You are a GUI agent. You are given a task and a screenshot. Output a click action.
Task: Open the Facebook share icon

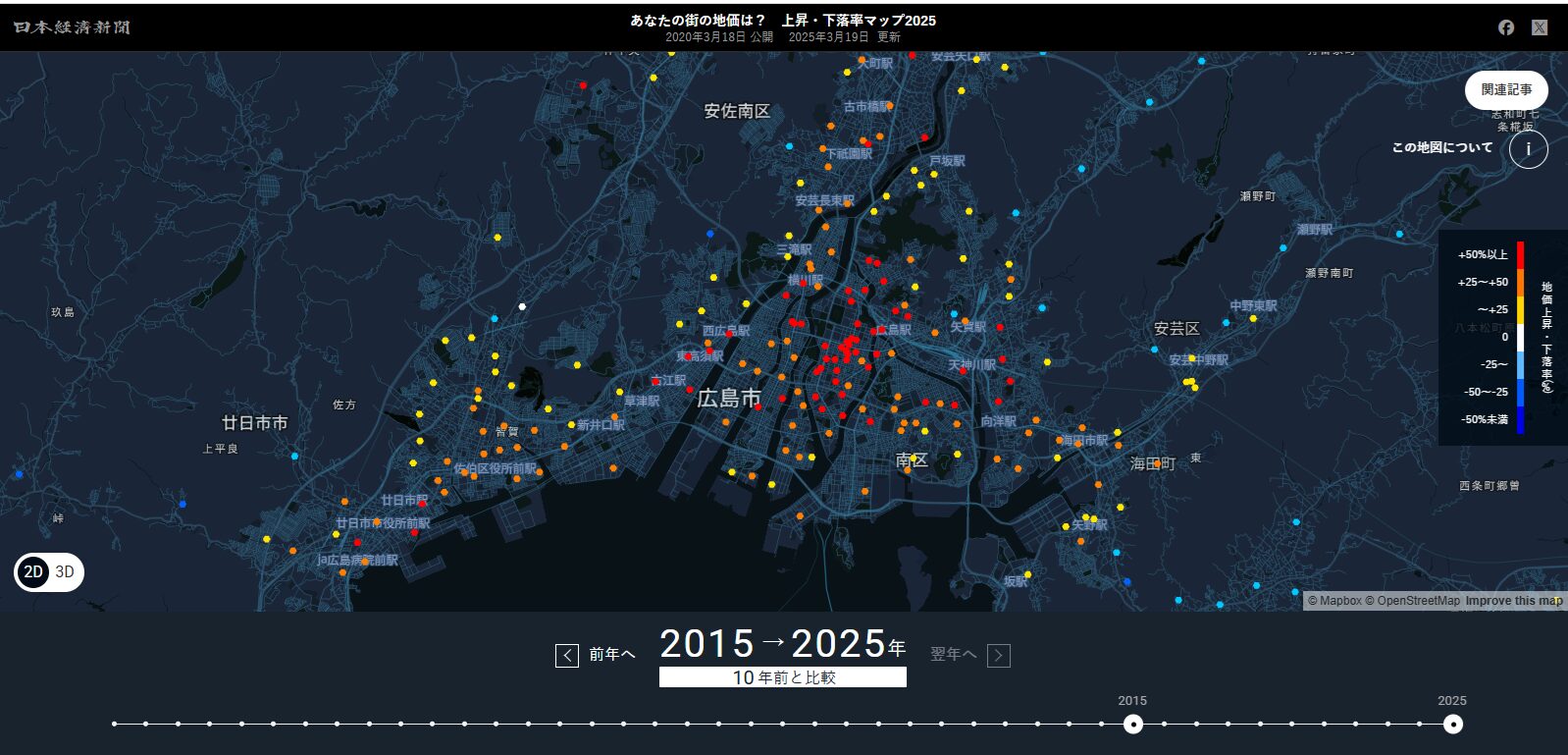click(1506, 27)
